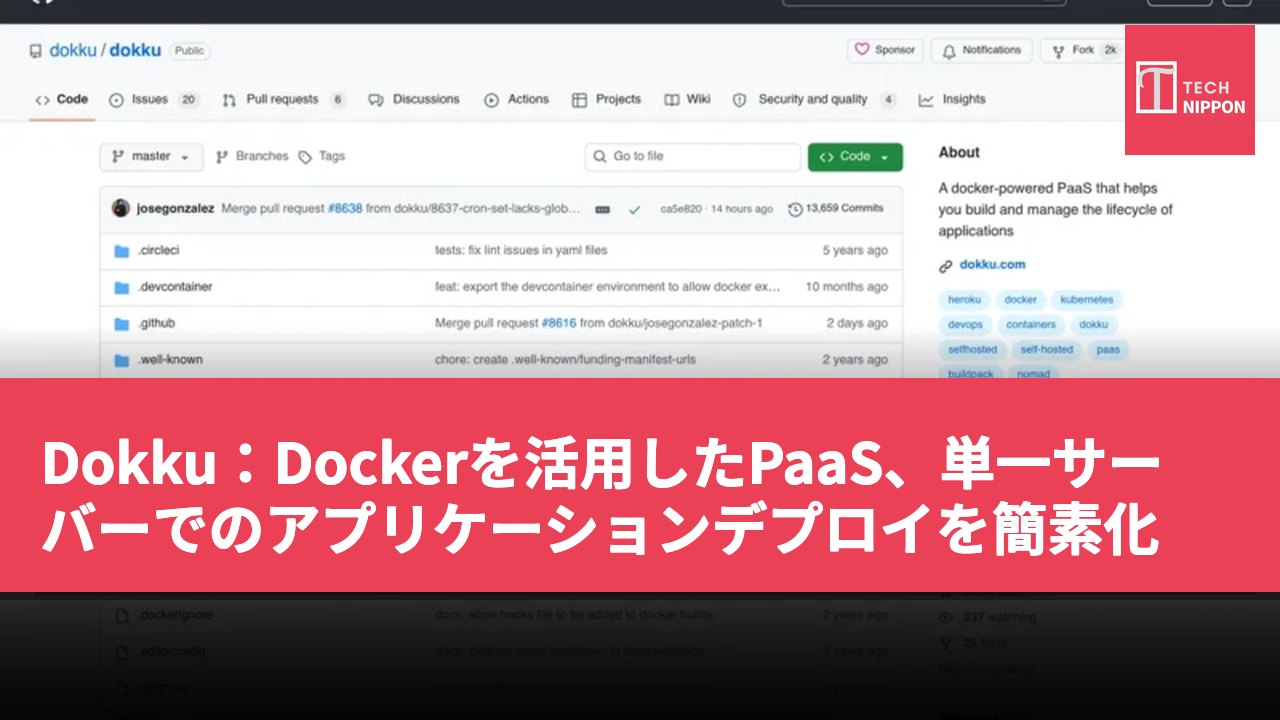Click the Public badge next to repository name

189,51
